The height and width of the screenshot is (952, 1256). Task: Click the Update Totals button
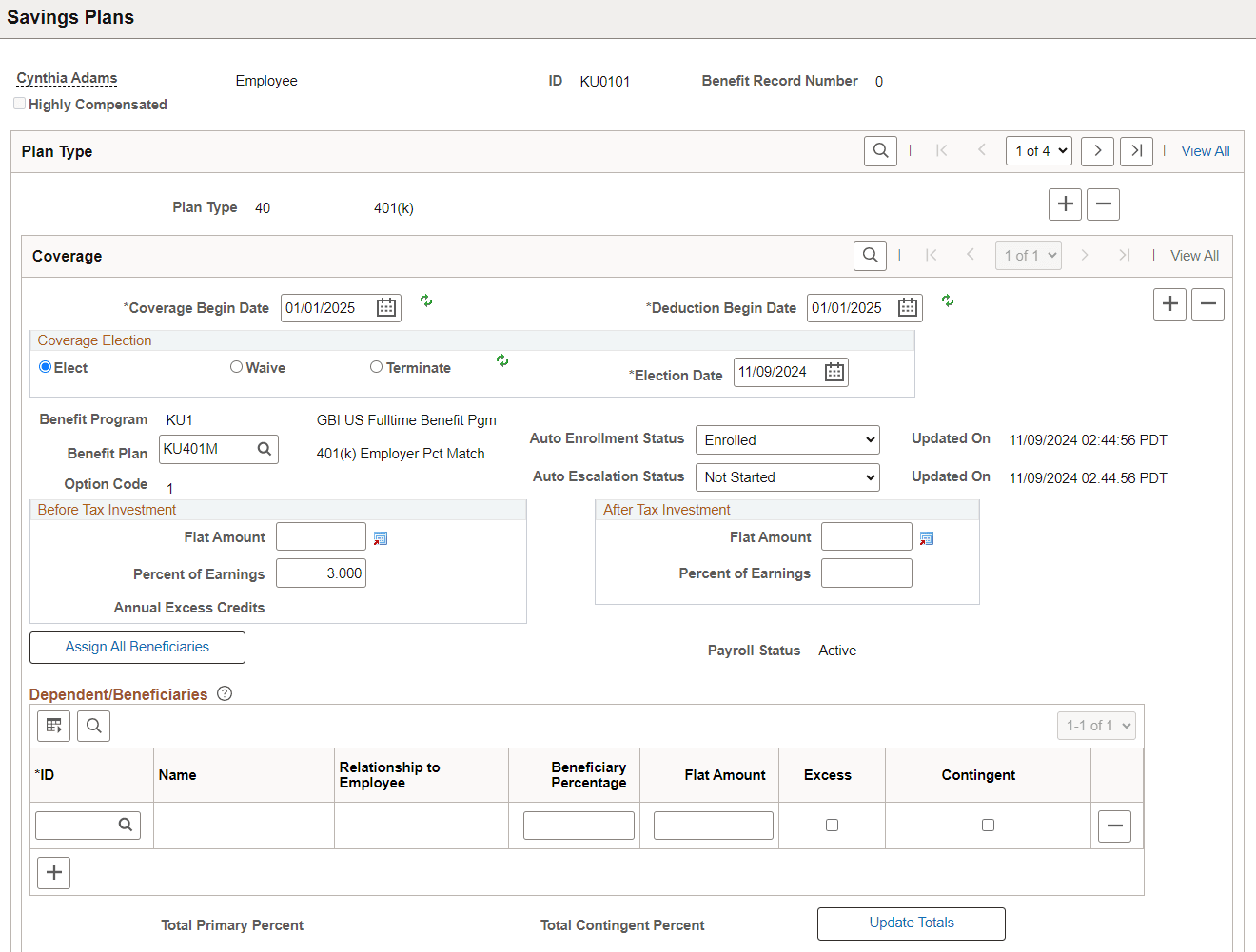tap(912, 923)
